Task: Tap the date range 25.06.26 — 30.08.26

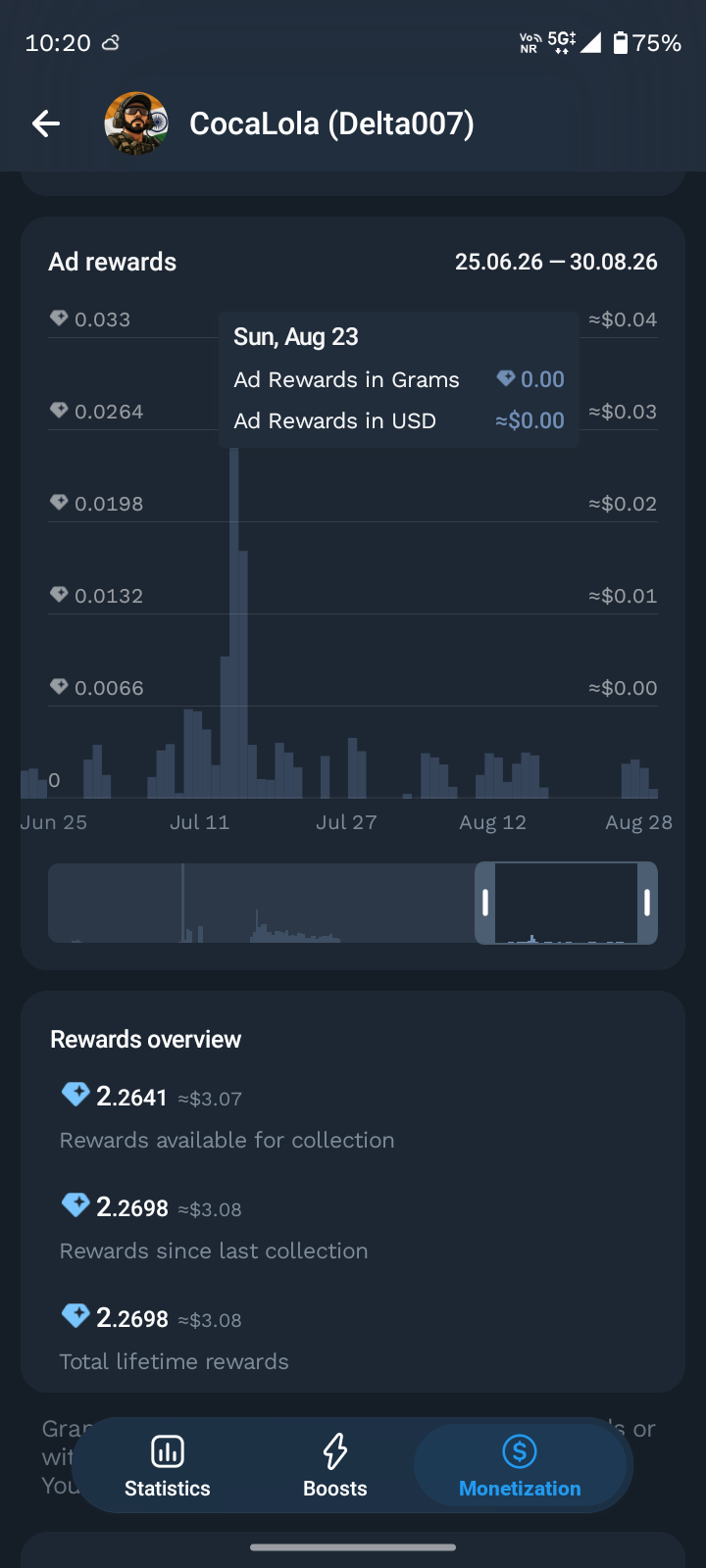Action: pos(556,262)
